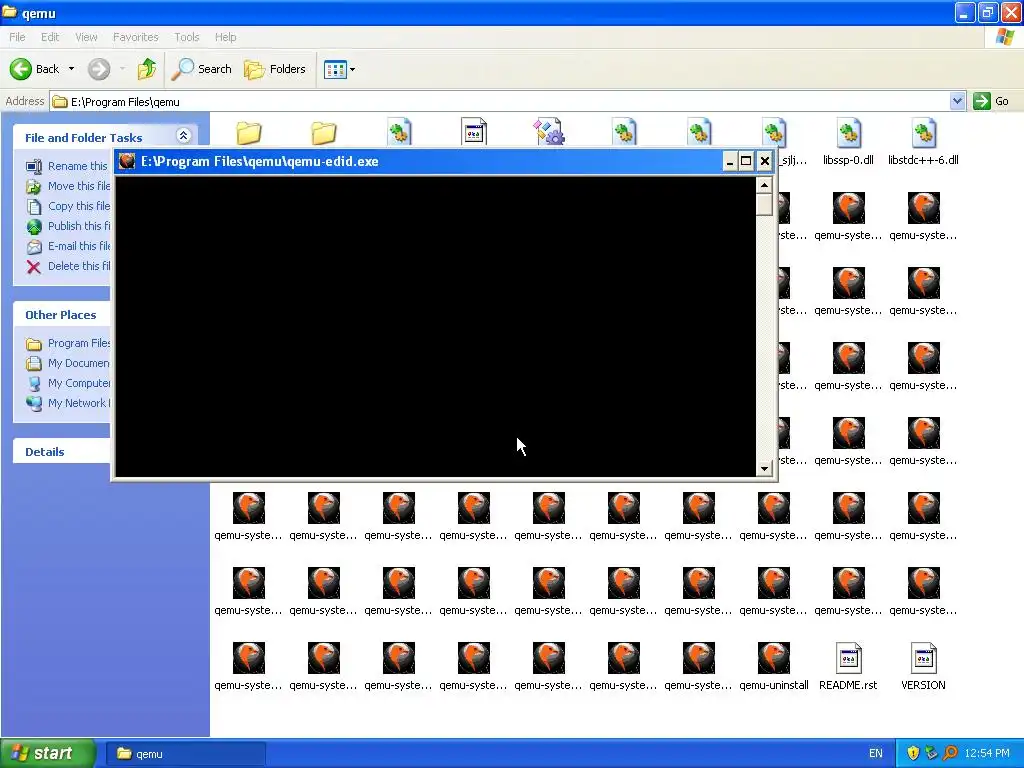Click the explorer window folder title icon

click(x=9, y=12)
